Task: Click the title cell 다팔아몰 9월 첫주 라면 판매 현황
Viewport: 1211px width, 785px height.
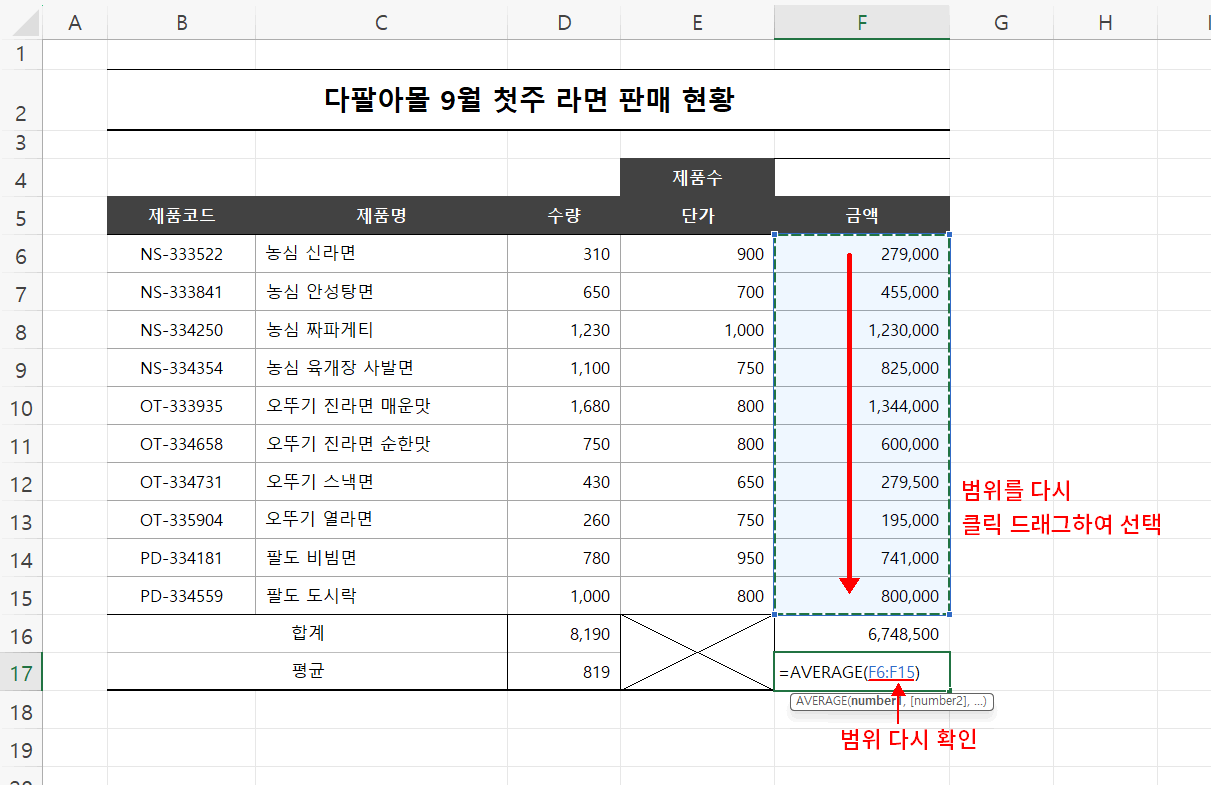Action: (528, 100)
